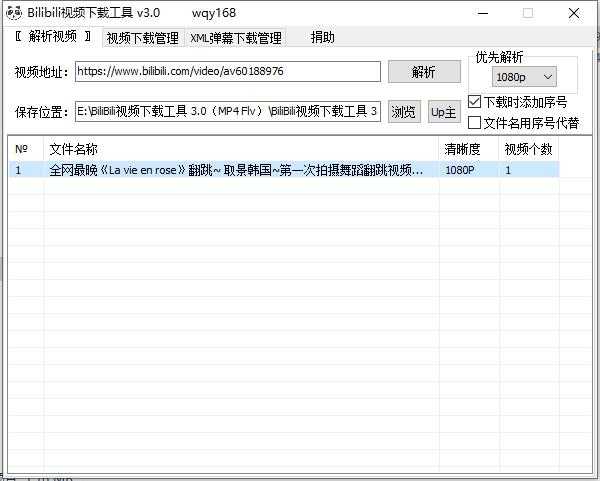Click the 清晰度 column header
This screenshot has width=600, height=481.
pyautogui.click(x=469, y=149)
